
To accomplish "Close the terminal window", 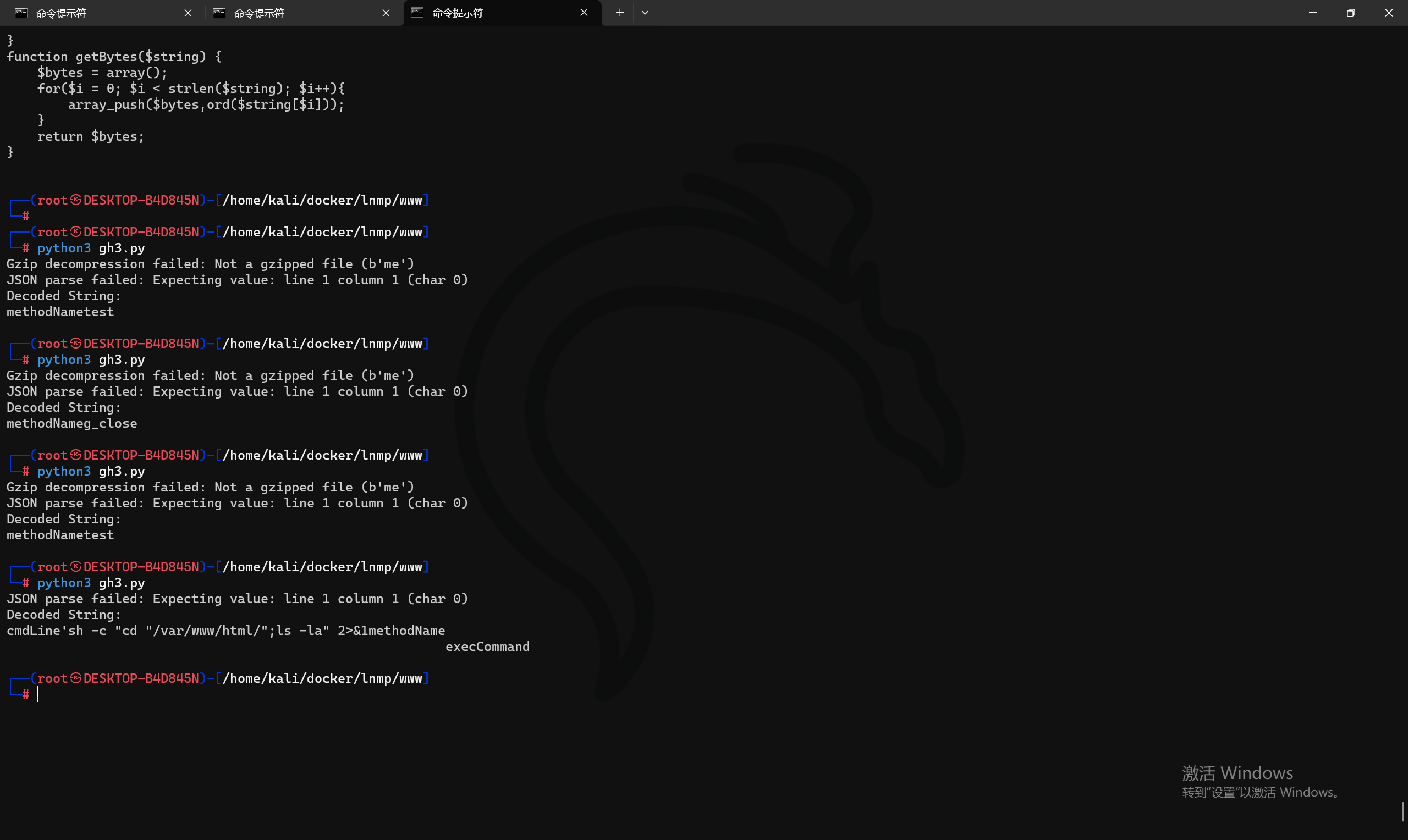I will [1388, 13].
